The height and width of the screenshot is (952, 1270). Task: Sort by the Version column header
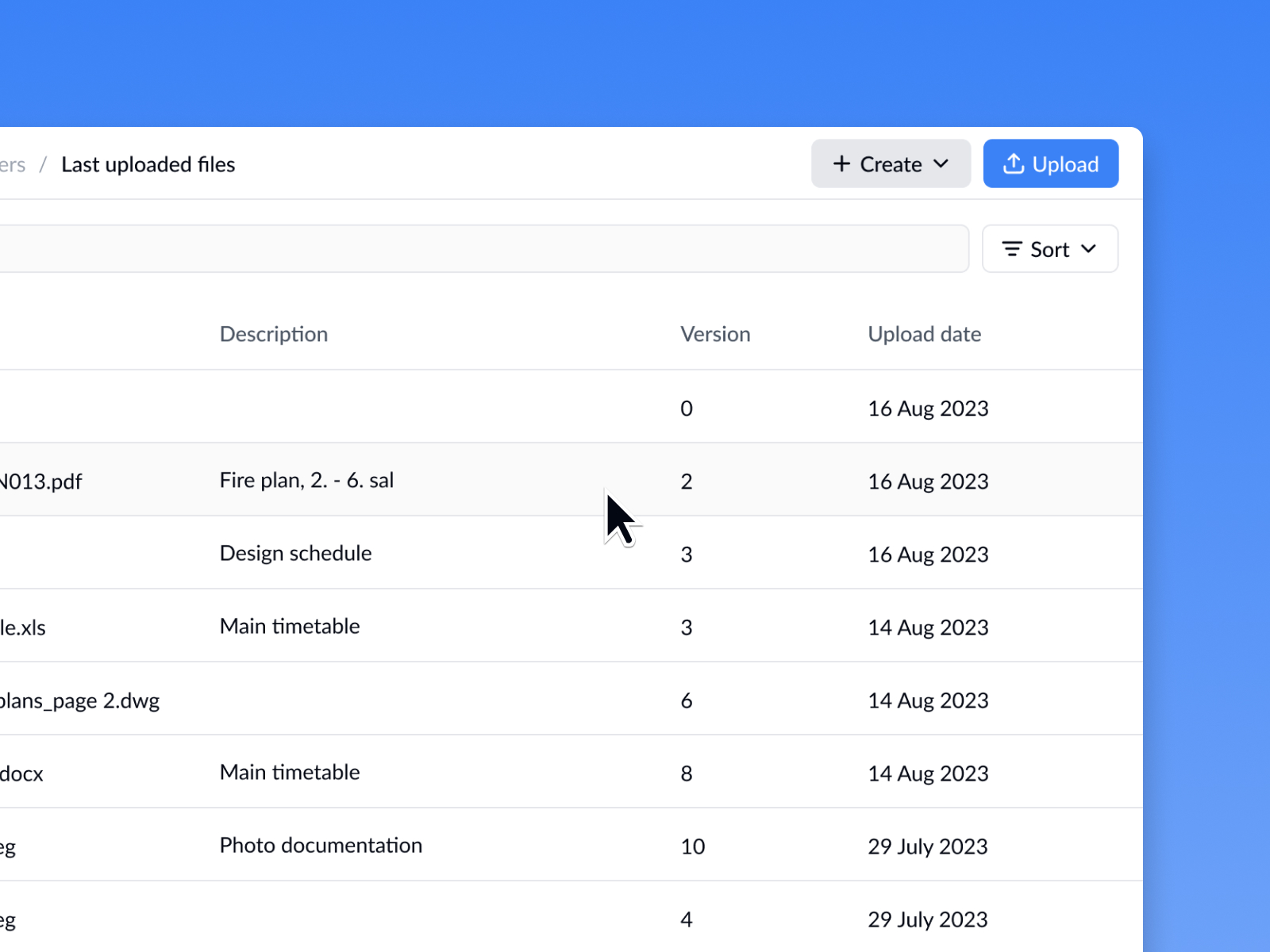715,334
